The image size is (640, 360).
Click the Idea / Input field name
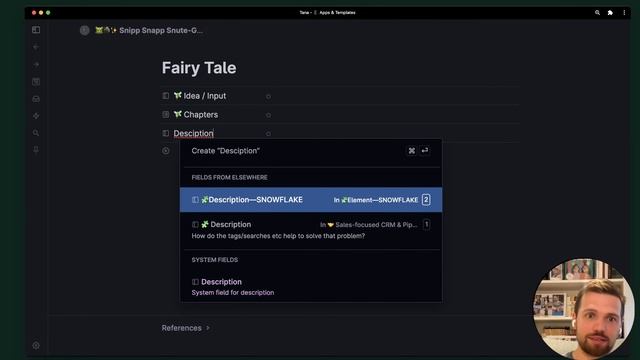pos(204,96)
